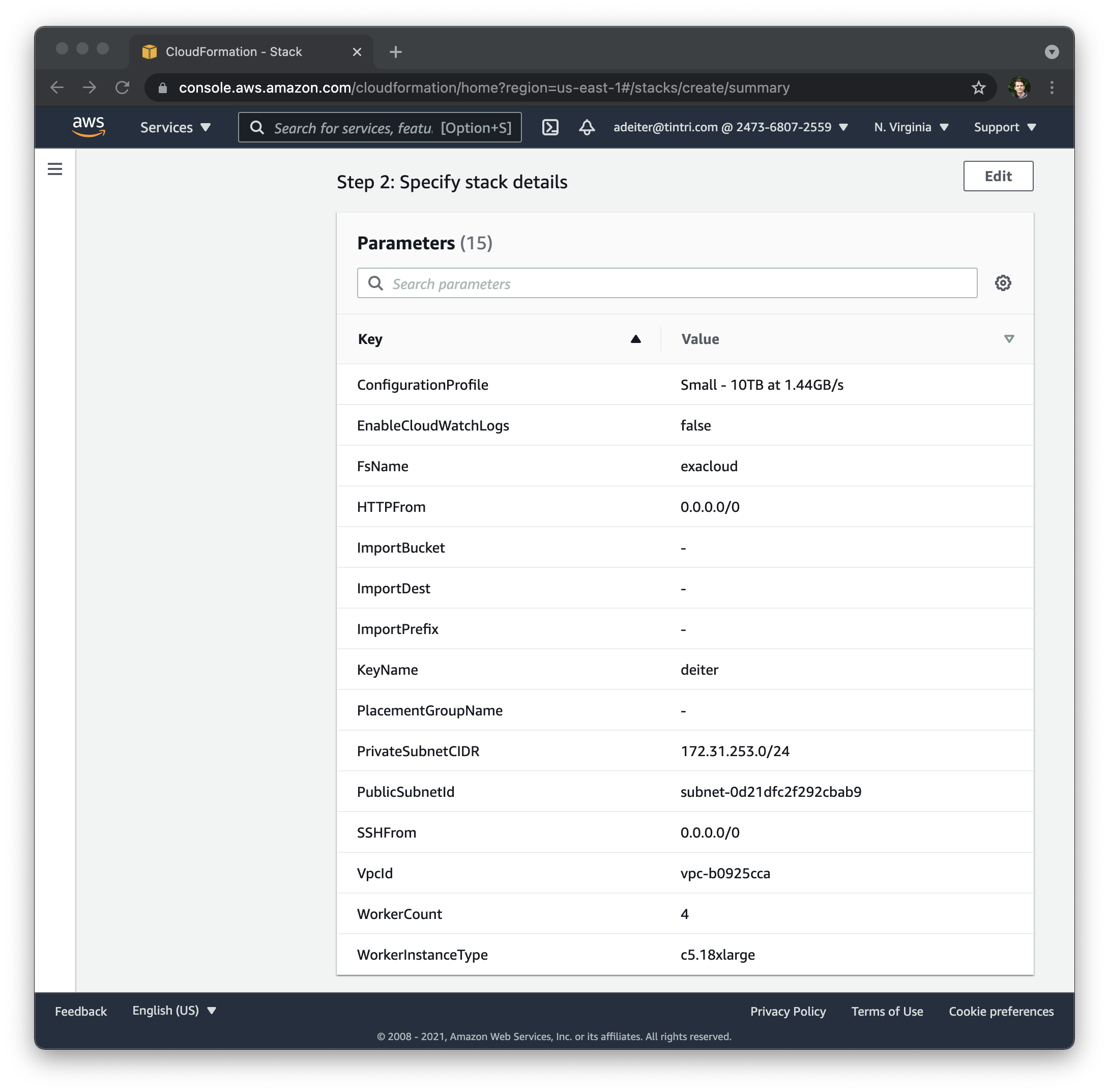Bookmark page with star icon
Viewport: 1109px width, 1092px height.
(978, 88)
